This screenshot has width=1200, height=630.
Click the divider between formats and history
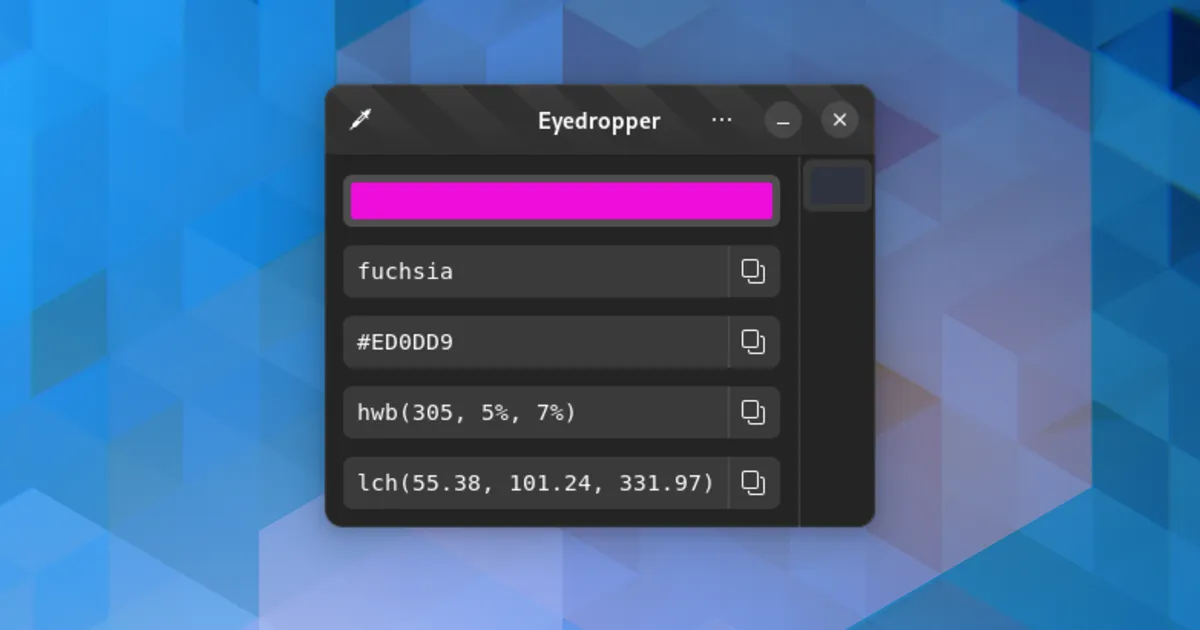click(799, 340)
